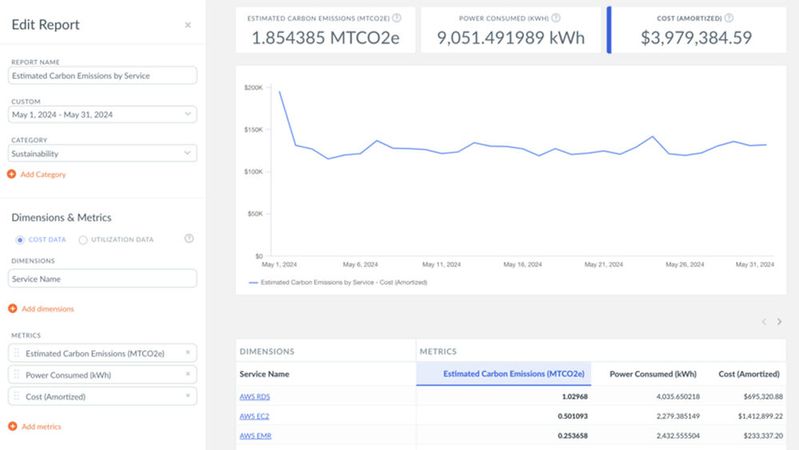Go to next table page arrow
Viewport: 799px width, 450px height.
pos(780,322)
